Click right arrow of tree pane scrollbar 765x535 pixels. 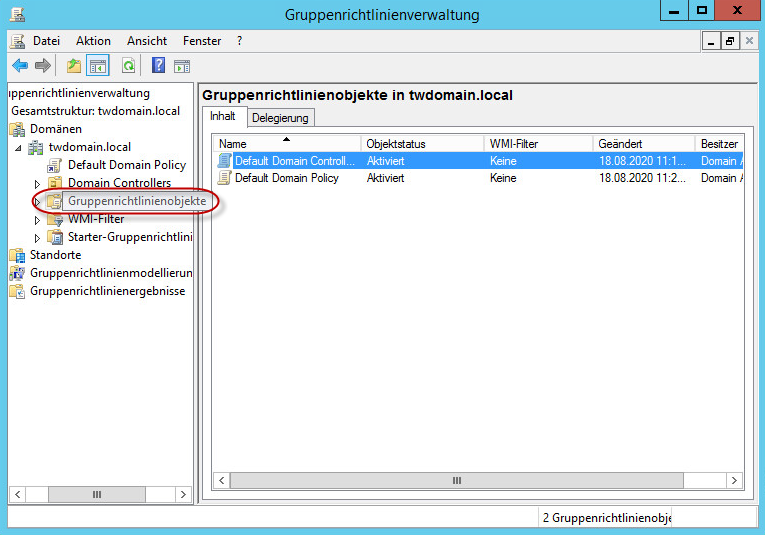click(x=183, y=495)
